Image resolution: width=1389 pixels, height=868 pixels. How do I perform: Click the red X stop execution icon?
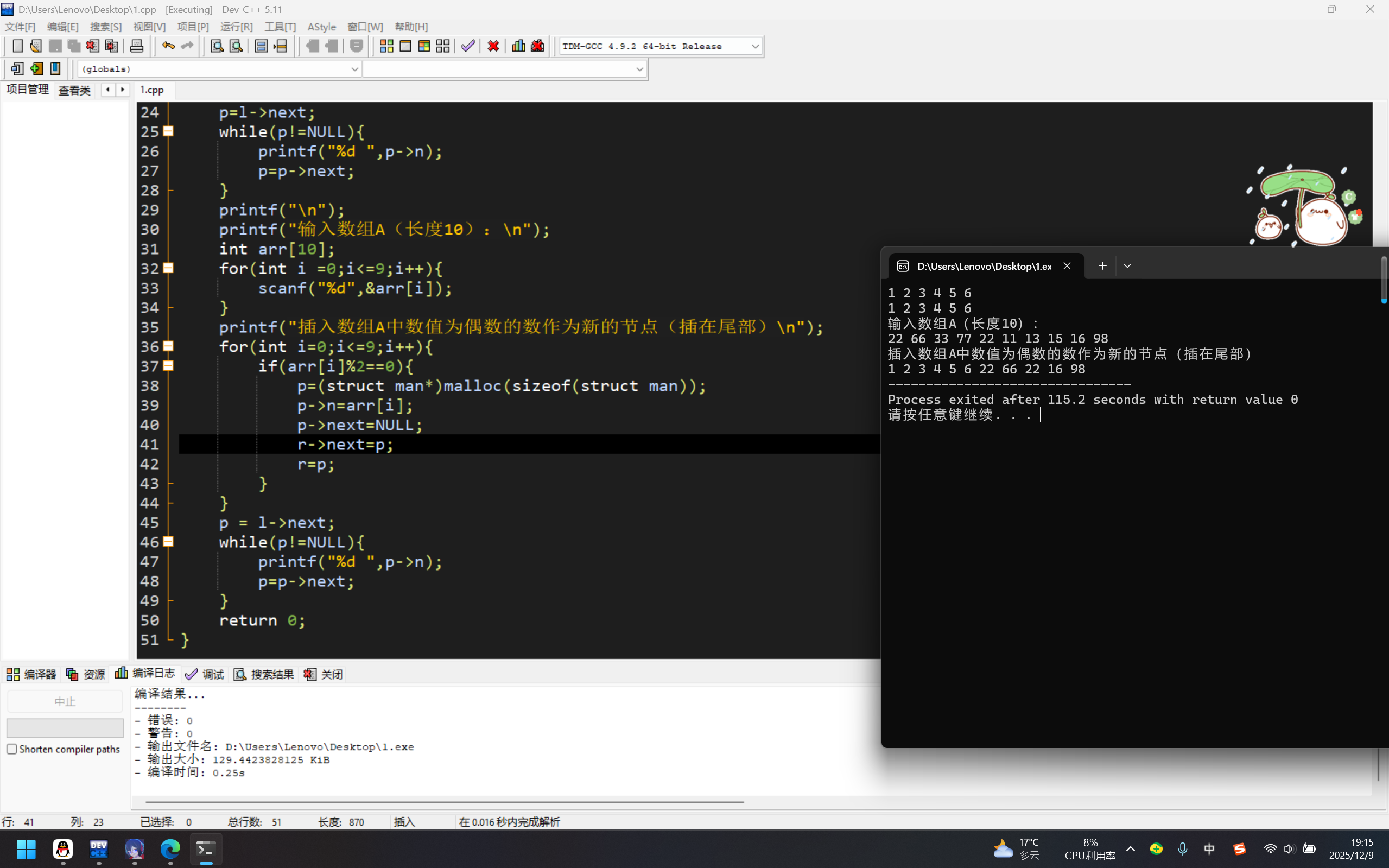493,46
